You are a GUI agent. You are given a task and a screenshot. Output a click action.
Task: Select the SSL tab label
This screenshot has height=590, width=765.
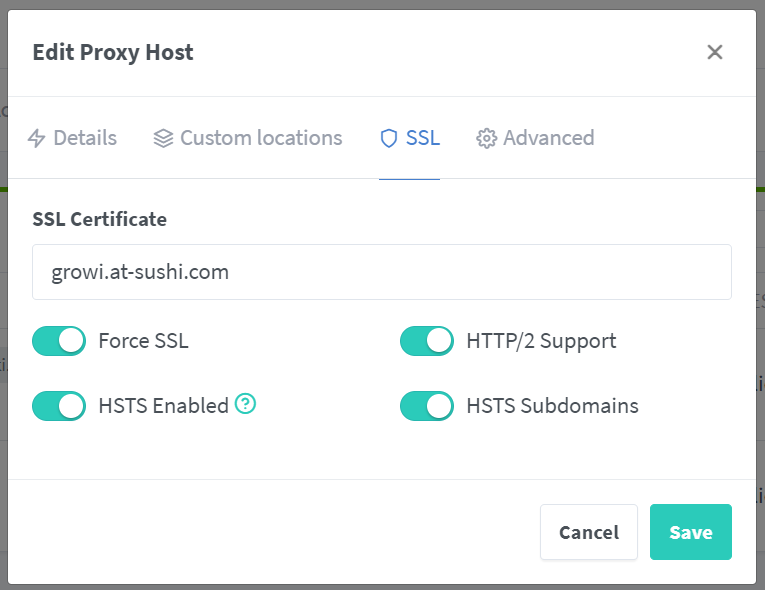click(423, 138)
